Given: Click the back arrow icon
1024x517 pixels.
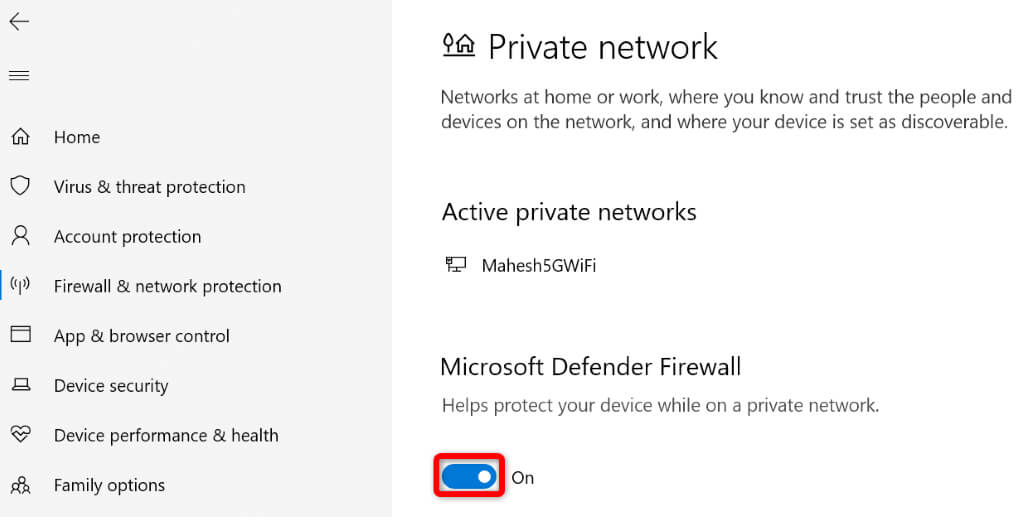Looking at the screenshot, I should pyautogui.click(x=19, y=22).
